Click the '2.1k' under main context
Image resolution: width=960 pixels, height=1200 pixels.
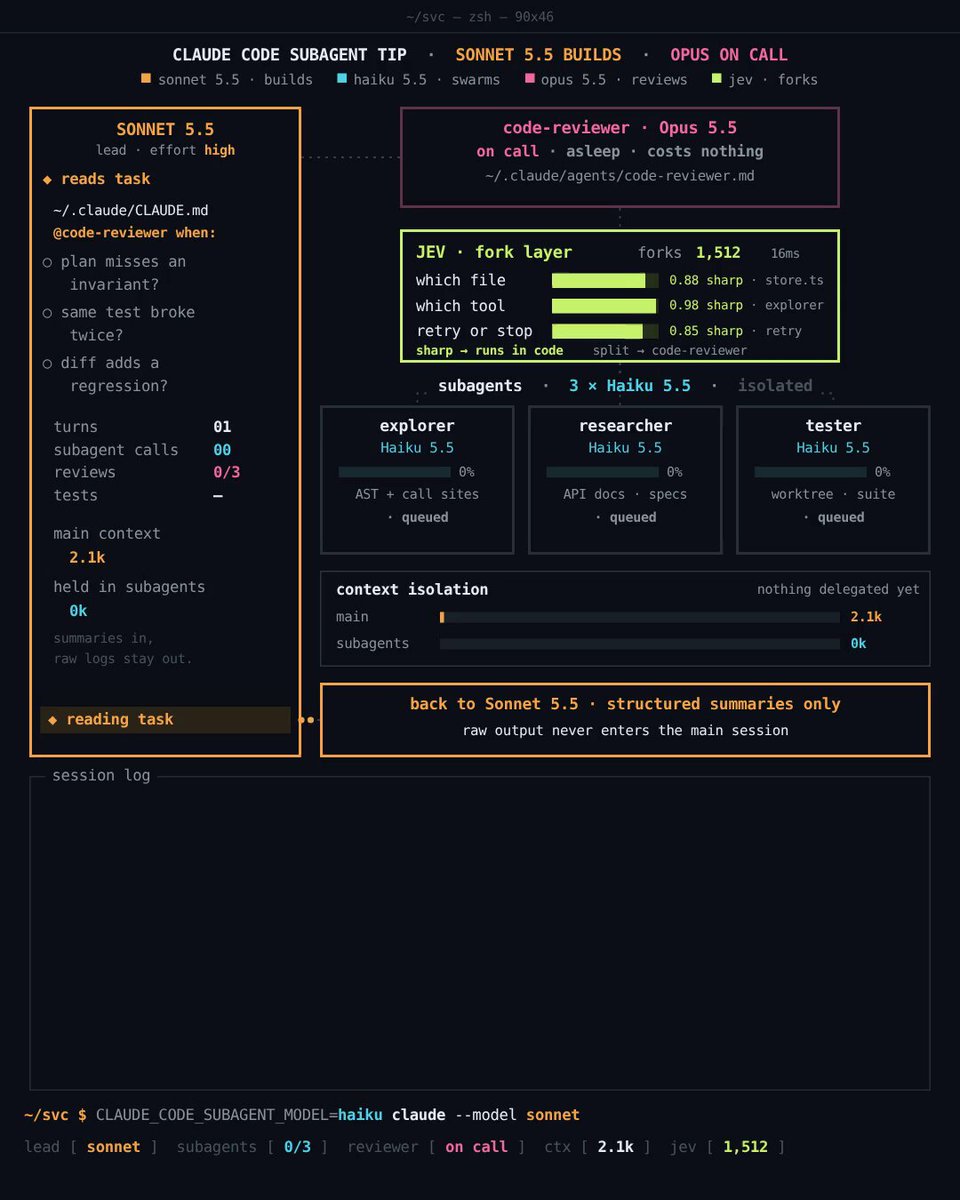[87, 557]
